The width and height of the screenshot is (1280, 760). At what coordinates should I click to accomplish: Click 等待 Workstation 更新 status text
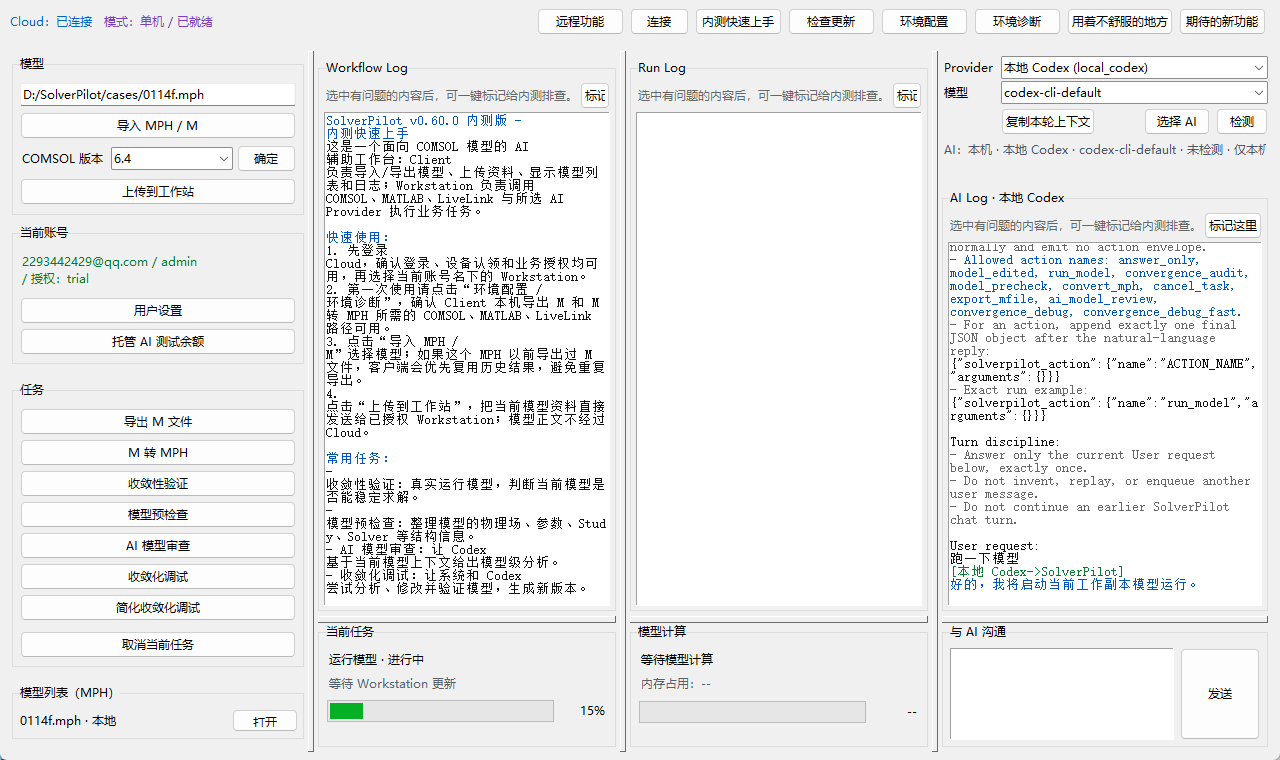click(393, 684)
